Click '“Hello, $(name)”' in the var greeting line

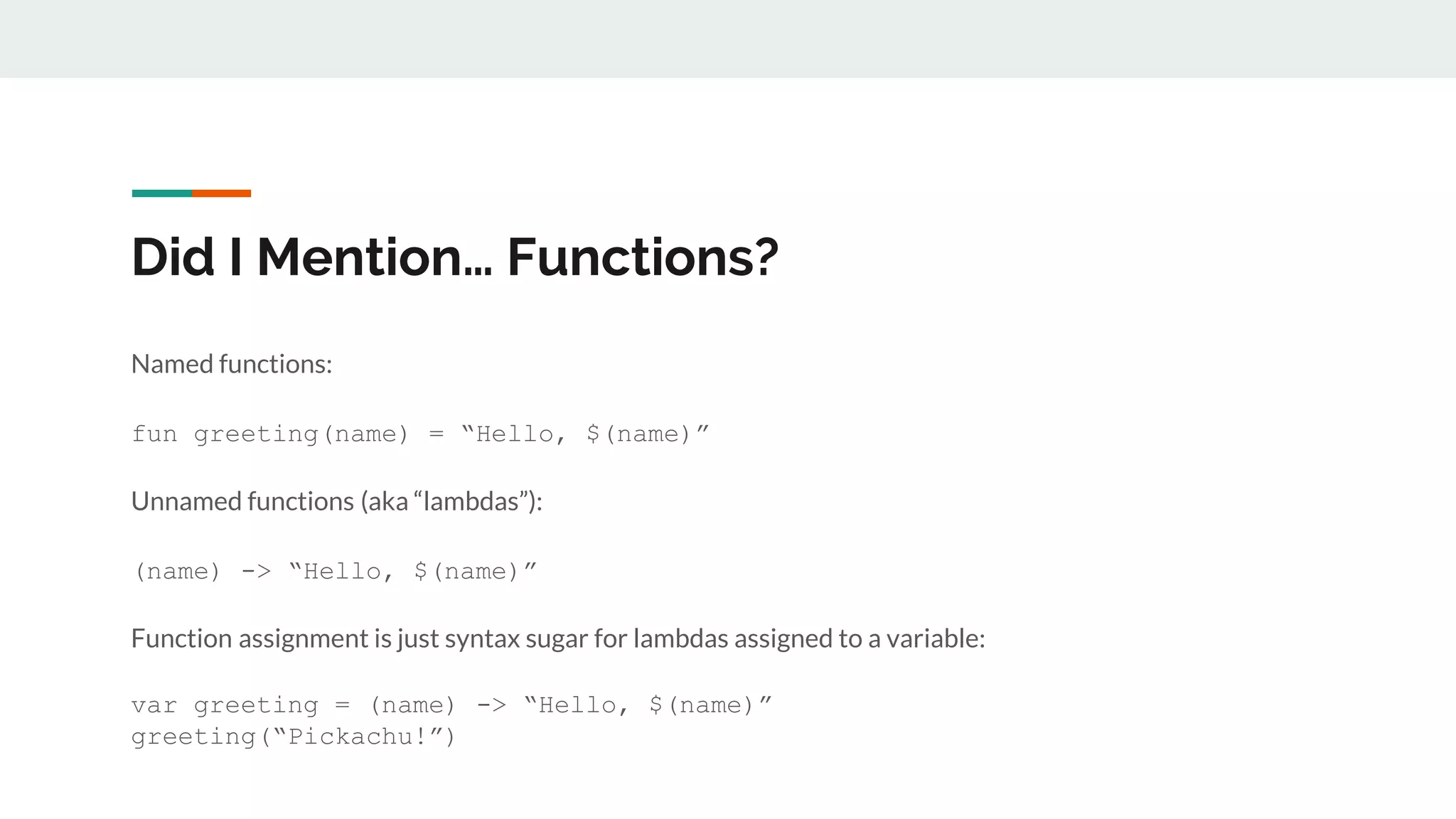[648, 705]
